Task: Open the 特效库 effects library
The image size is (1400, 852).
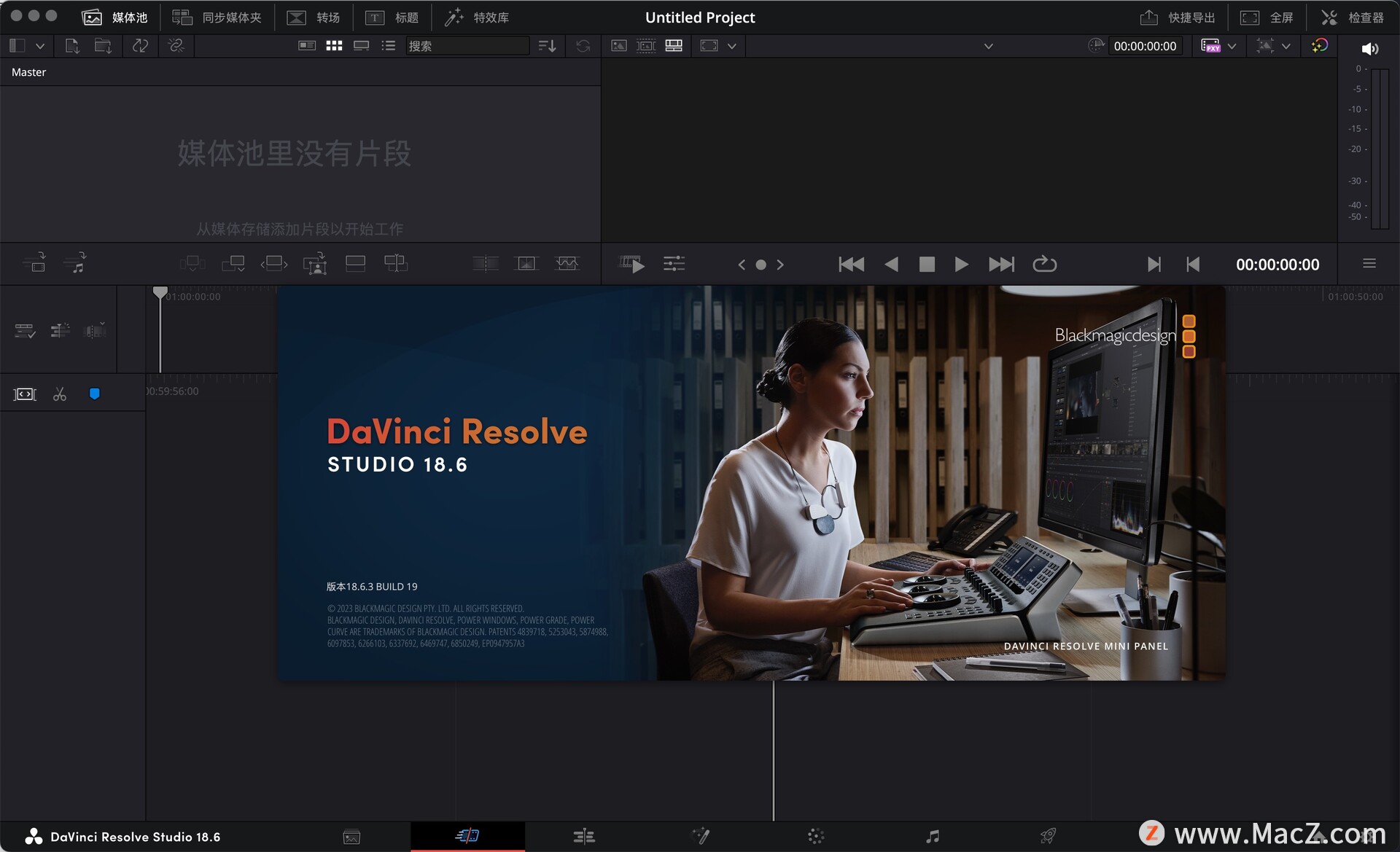Action: 477,17
